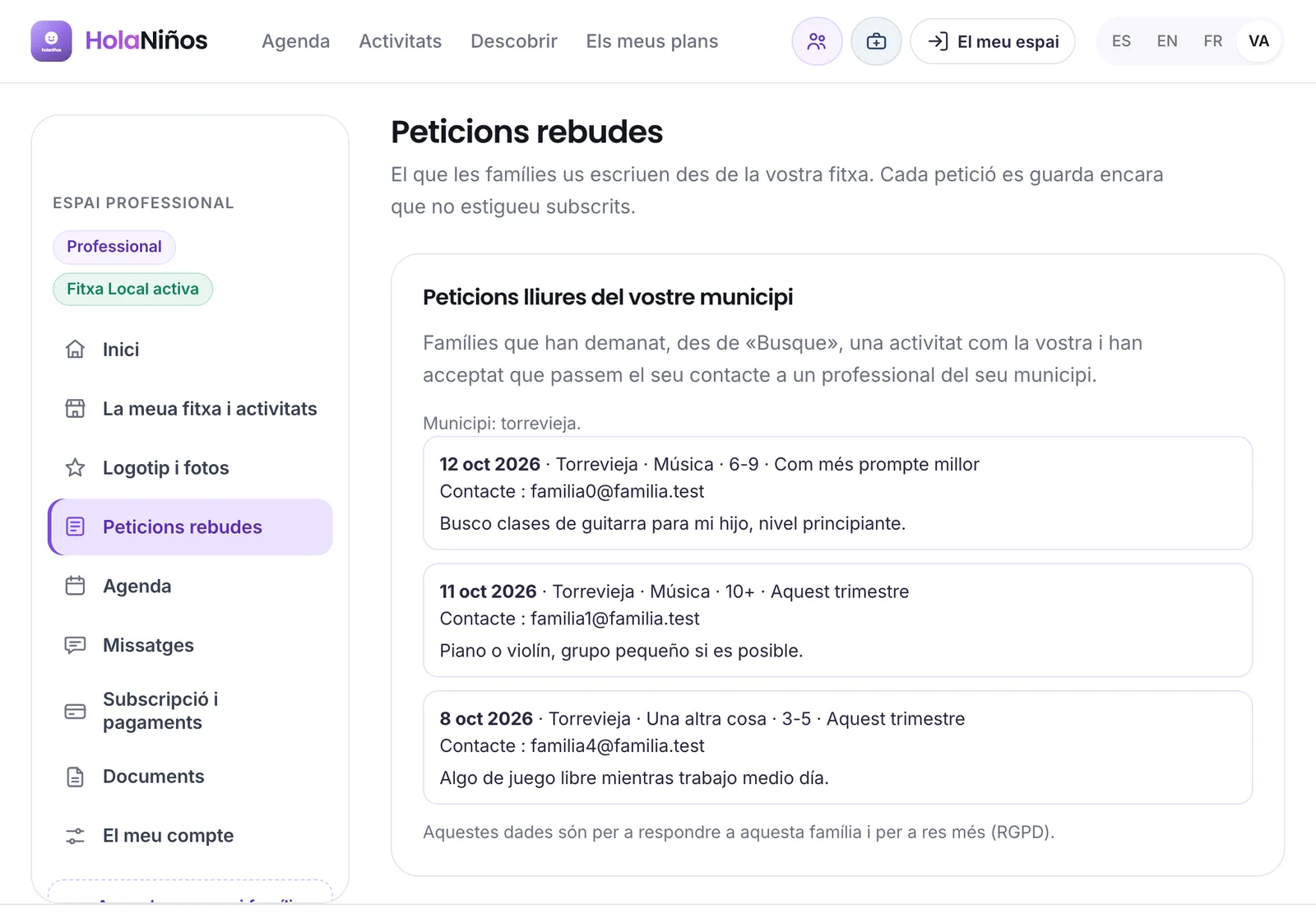Open El meu espai login button
Screen dimensions: 1316x923
point(993,41)
